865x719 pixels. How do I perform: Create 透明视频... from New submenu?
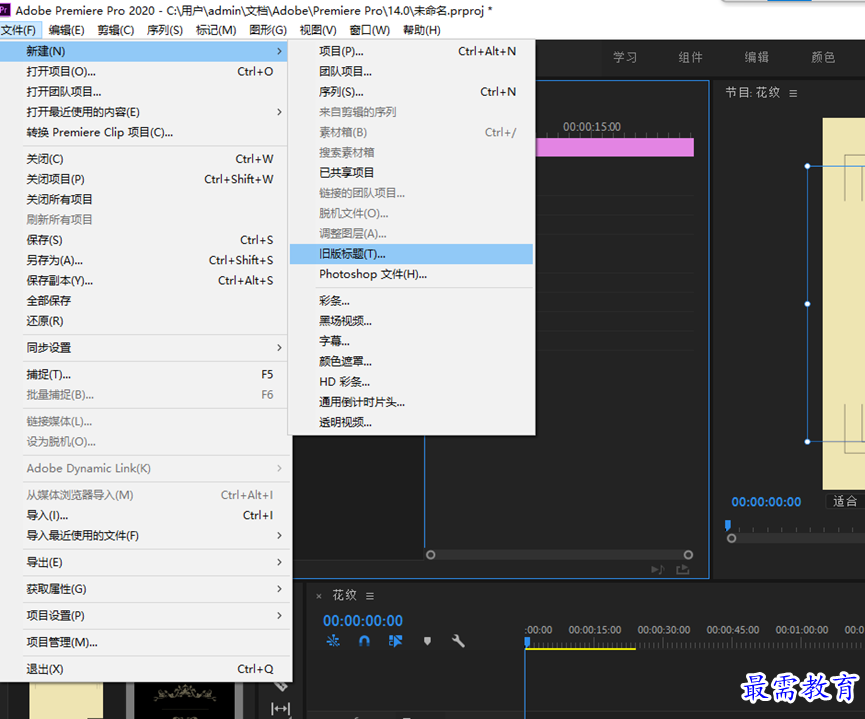click(412, 423)
